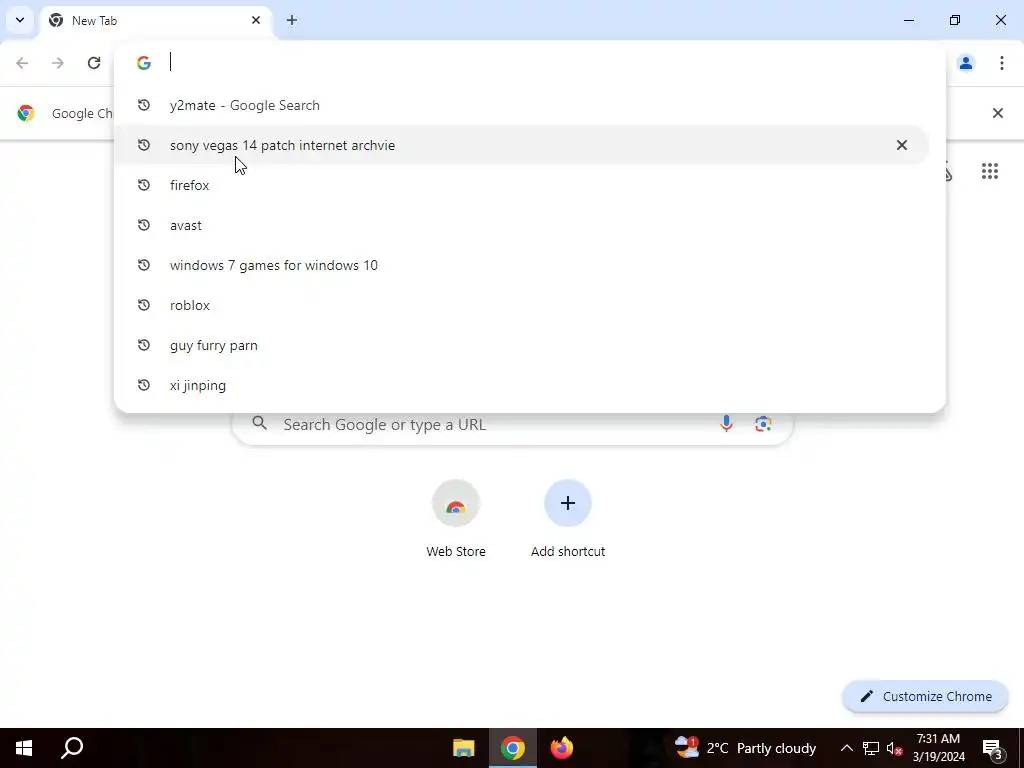Open the Google apps grid
This screenshot has height=768, width=1024.
[x=989, y=171]
